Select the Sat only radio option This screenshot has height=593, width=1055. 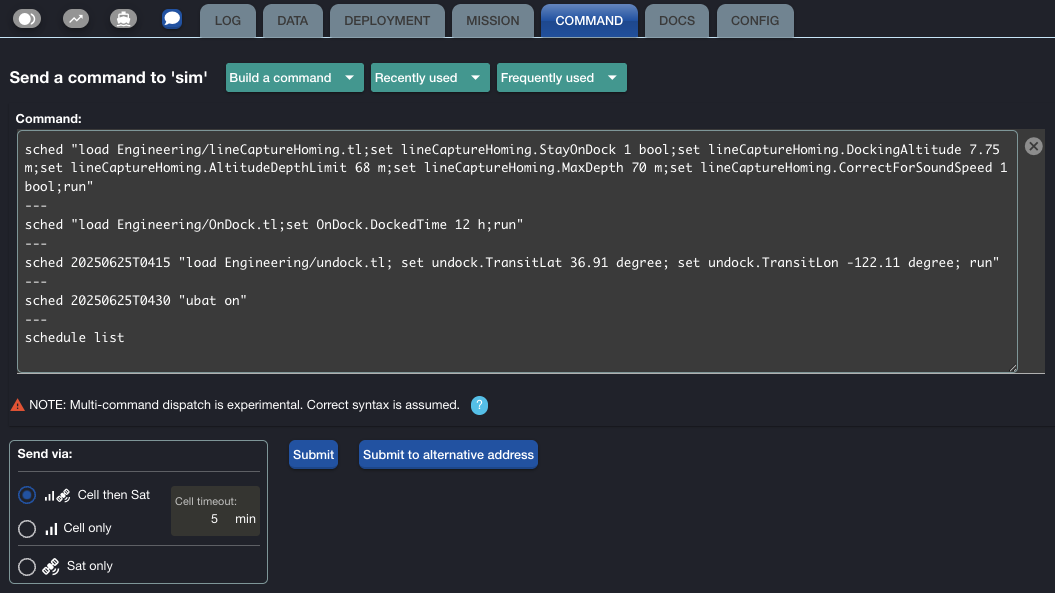point(27,566)
